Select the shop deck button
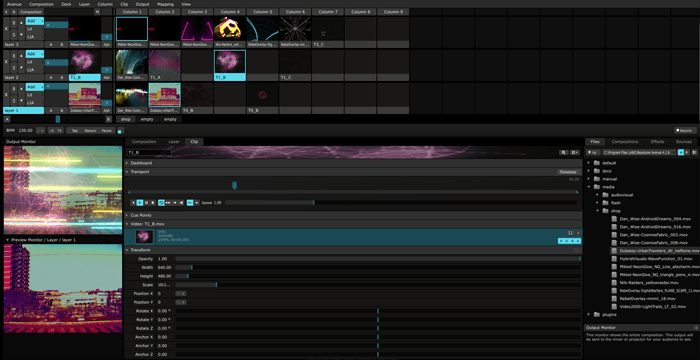Image resolution: width=700 pixels, height=360 pixels. 126,119
